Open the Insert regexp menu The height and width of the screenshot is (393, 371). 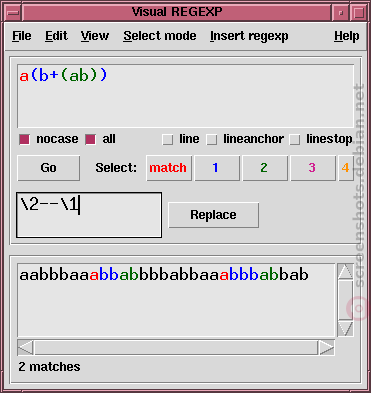pyautogui.click(x=249, y=36)
